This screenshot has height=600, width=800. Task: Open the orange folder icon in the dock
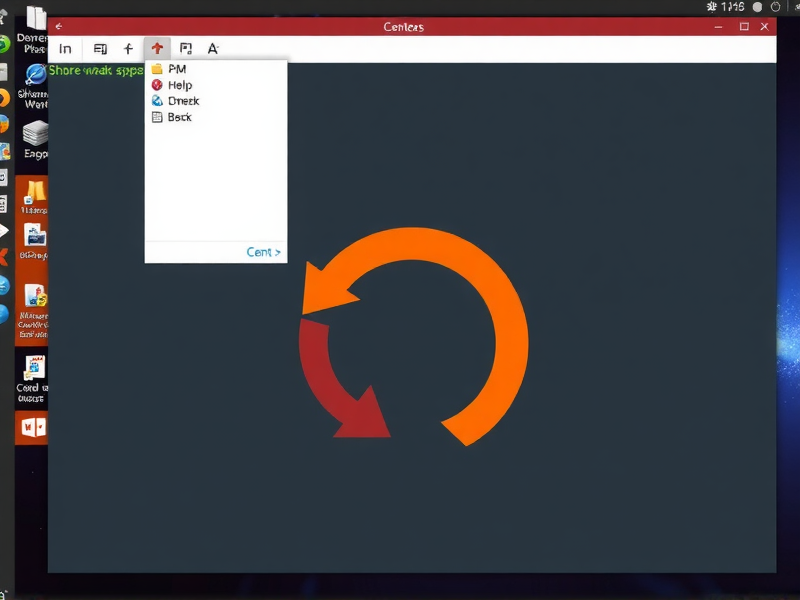click(x=33, y=193)
